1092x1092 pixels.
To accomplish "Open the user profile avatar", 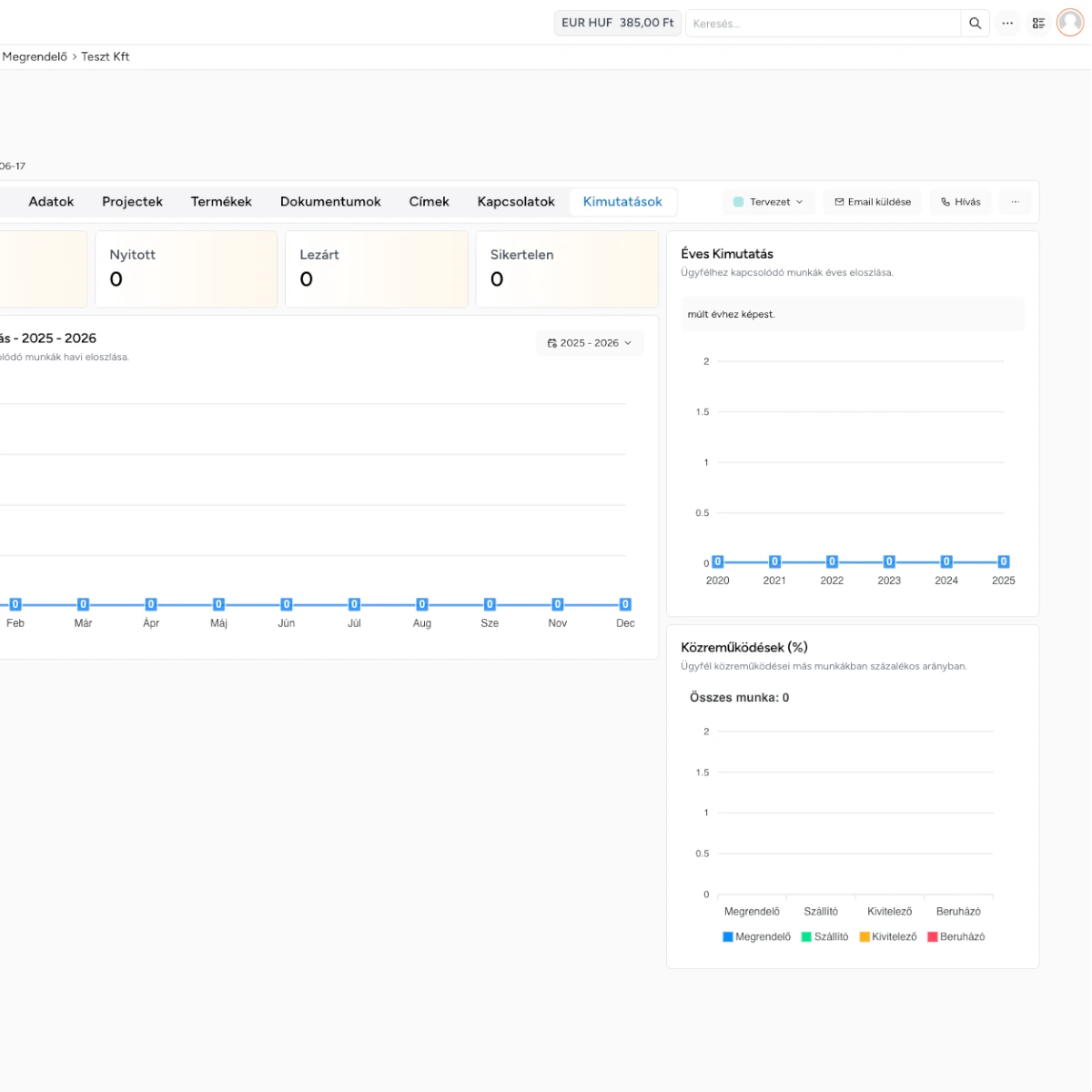I will pyautogui.click(x=1070, y=23).
